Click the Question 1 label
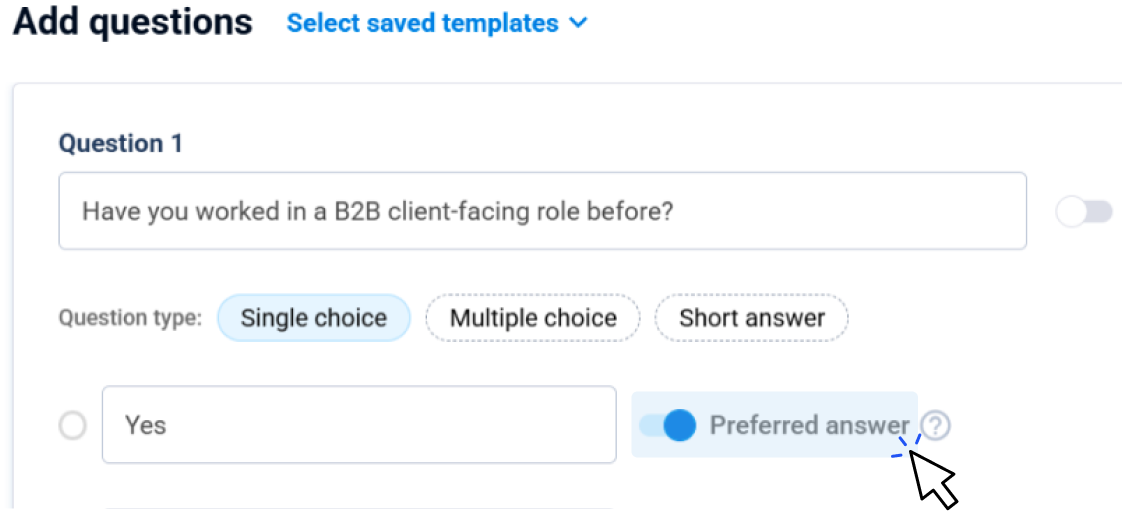Viewport: 1122px width, 511px height. (x=120, y=144)
